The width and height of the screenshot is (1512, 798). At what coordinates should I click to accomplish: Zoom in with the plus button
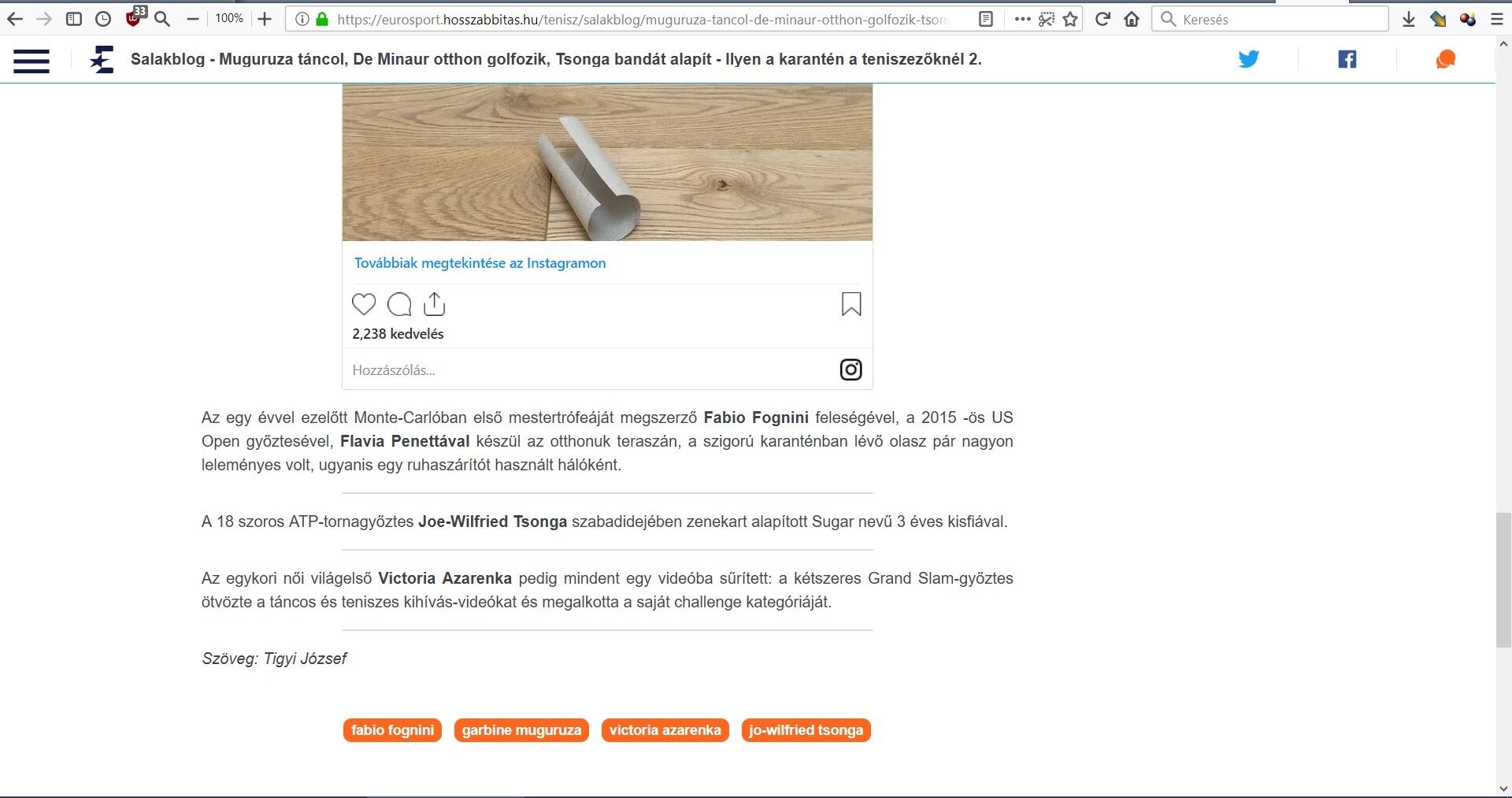[265, 19]
